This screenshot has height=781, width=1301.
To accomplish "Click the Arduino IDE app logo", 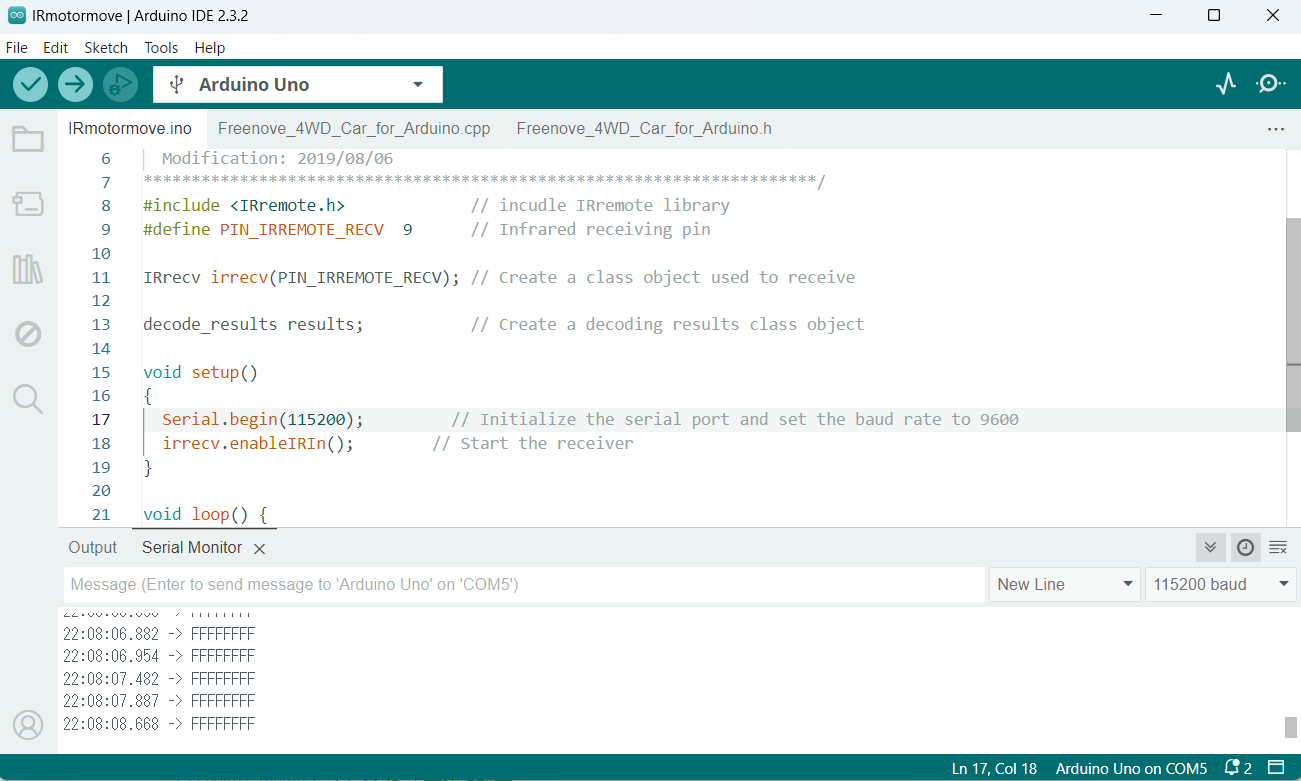I will click(17, 15).
